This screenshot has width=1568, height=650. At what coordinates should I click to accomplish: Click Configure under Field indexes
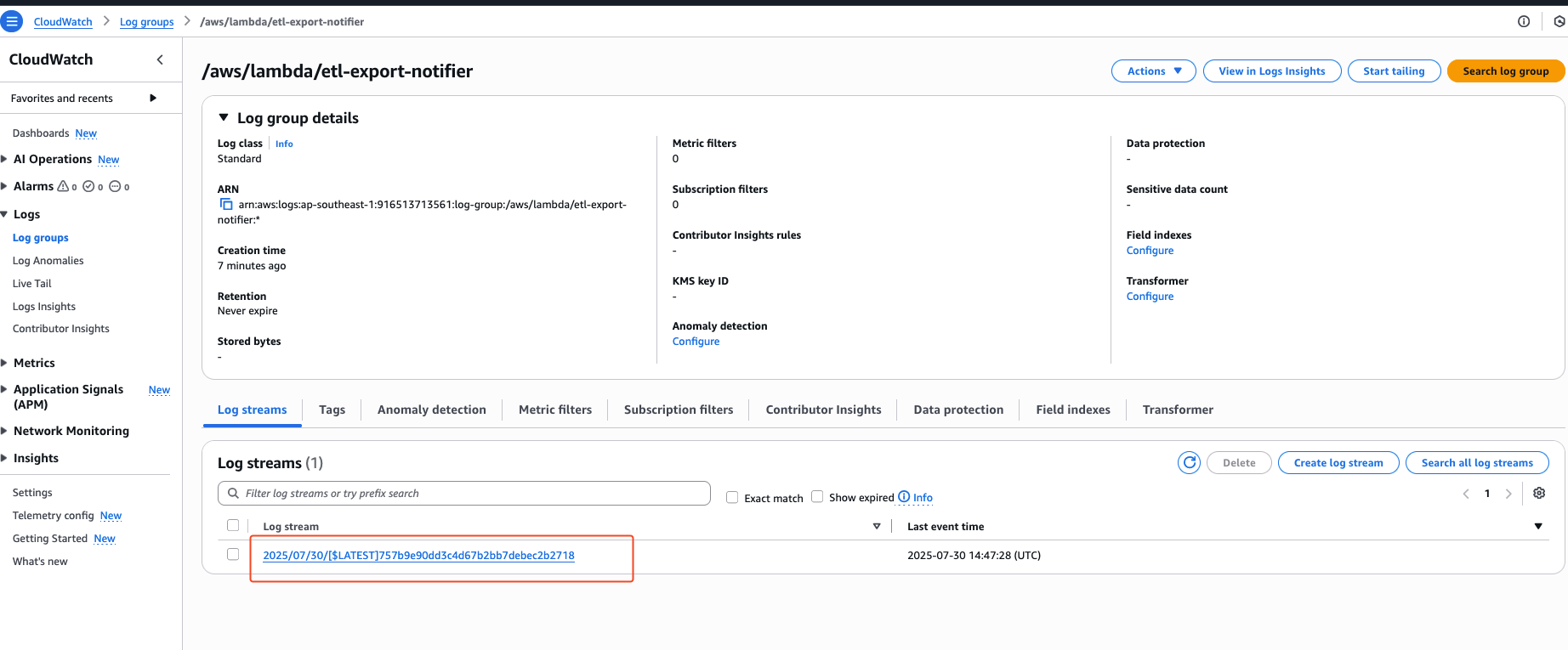tap(1150, 251)
